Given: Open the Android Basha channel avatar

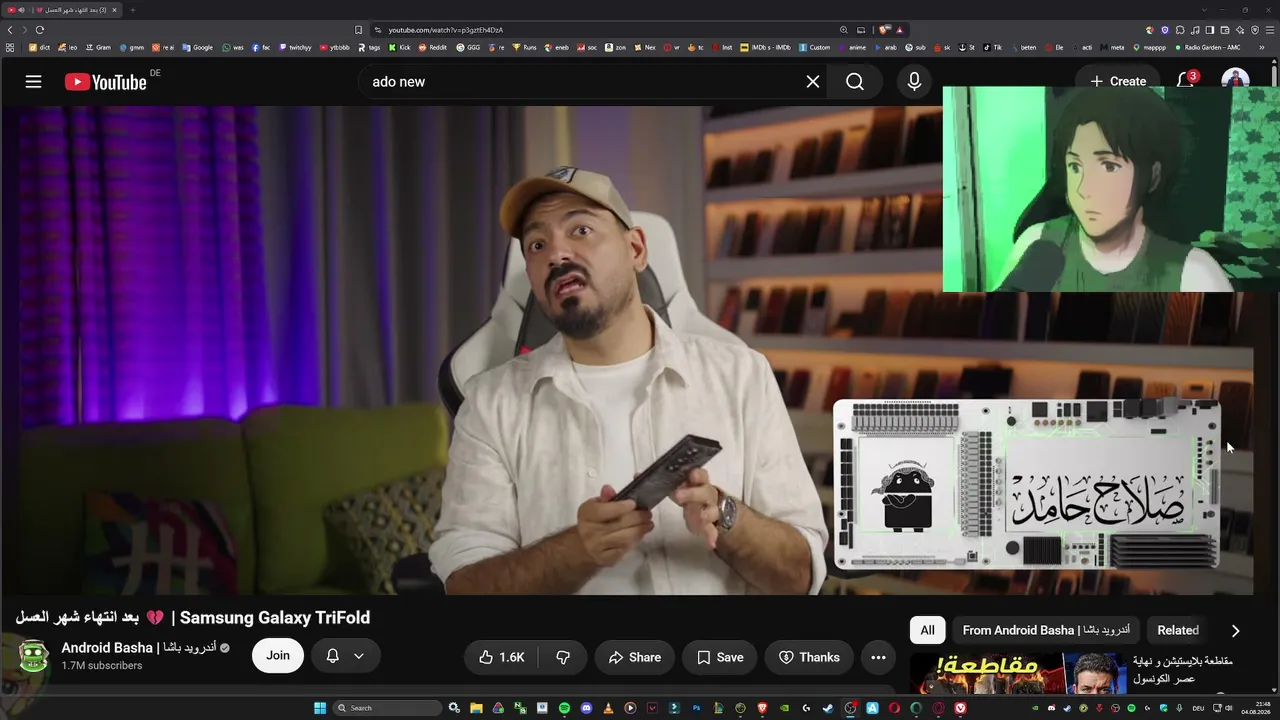Looking at the screenshot, I should [34, 656].
